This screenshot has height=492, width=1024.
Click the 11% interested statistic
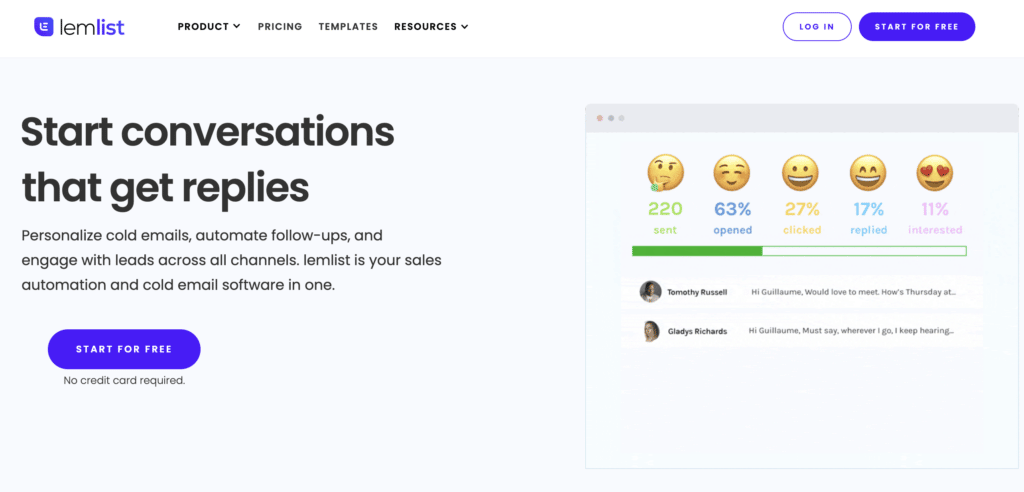click(x=935, y=218)
